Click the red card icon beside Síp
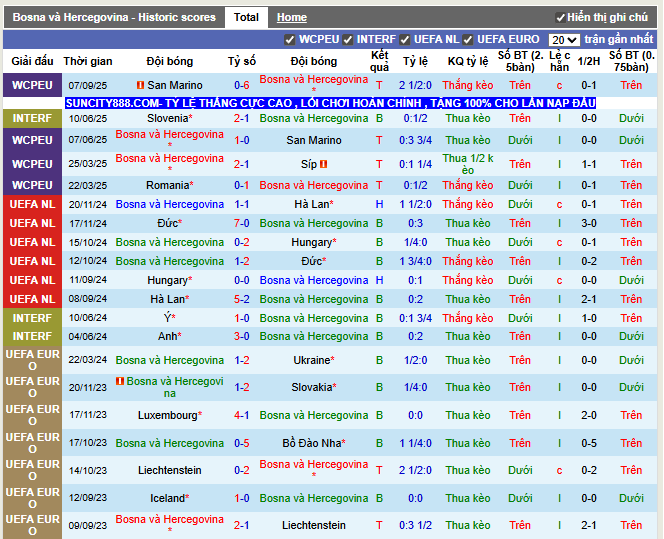 click(x=324, y=164)
